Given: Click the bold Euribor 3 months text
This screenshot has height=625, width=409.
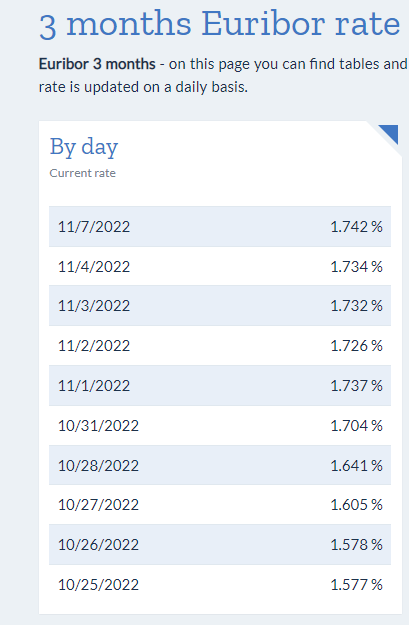Looking at the screenshot, I should click(97, 64).
